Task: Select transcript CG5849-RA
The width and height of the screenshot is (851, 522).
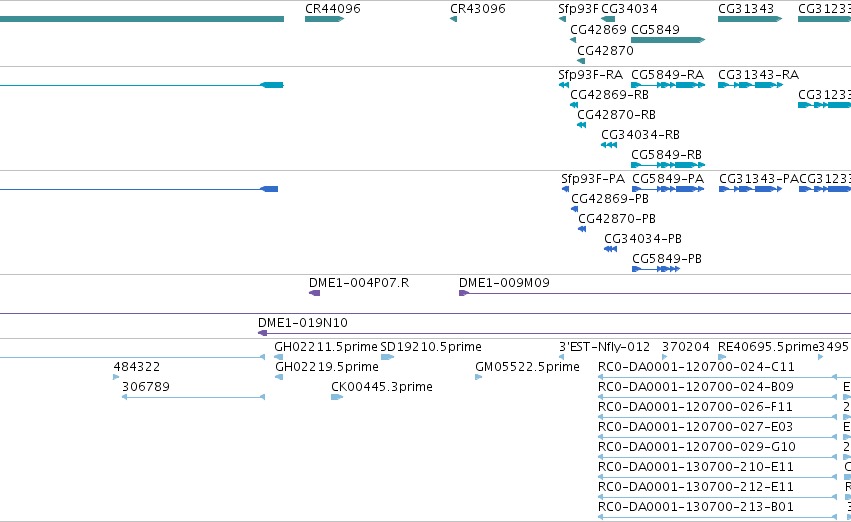Action: [x=668, y=85]
